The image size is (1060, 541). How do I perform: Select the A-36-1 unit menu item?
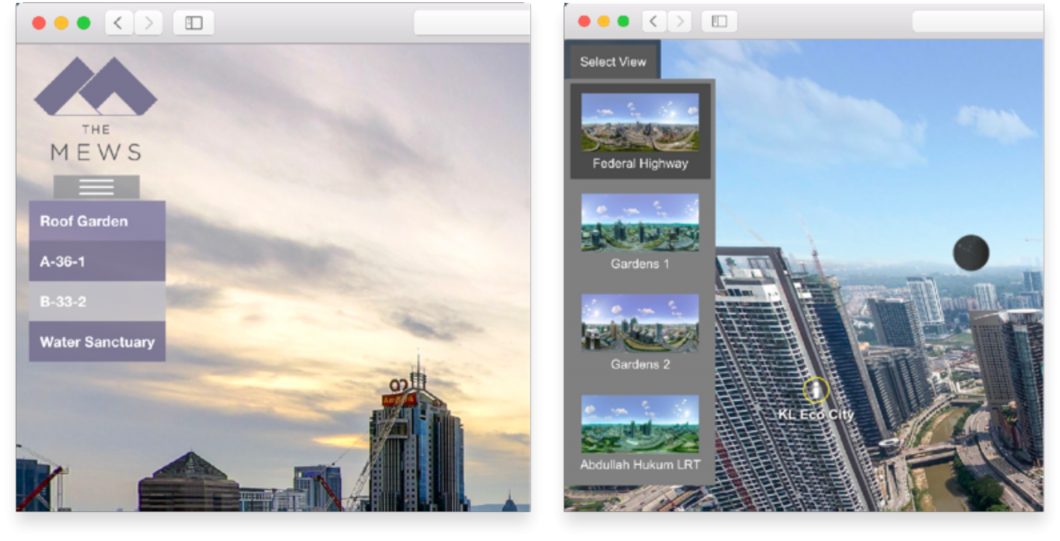(x=97, y=261)
